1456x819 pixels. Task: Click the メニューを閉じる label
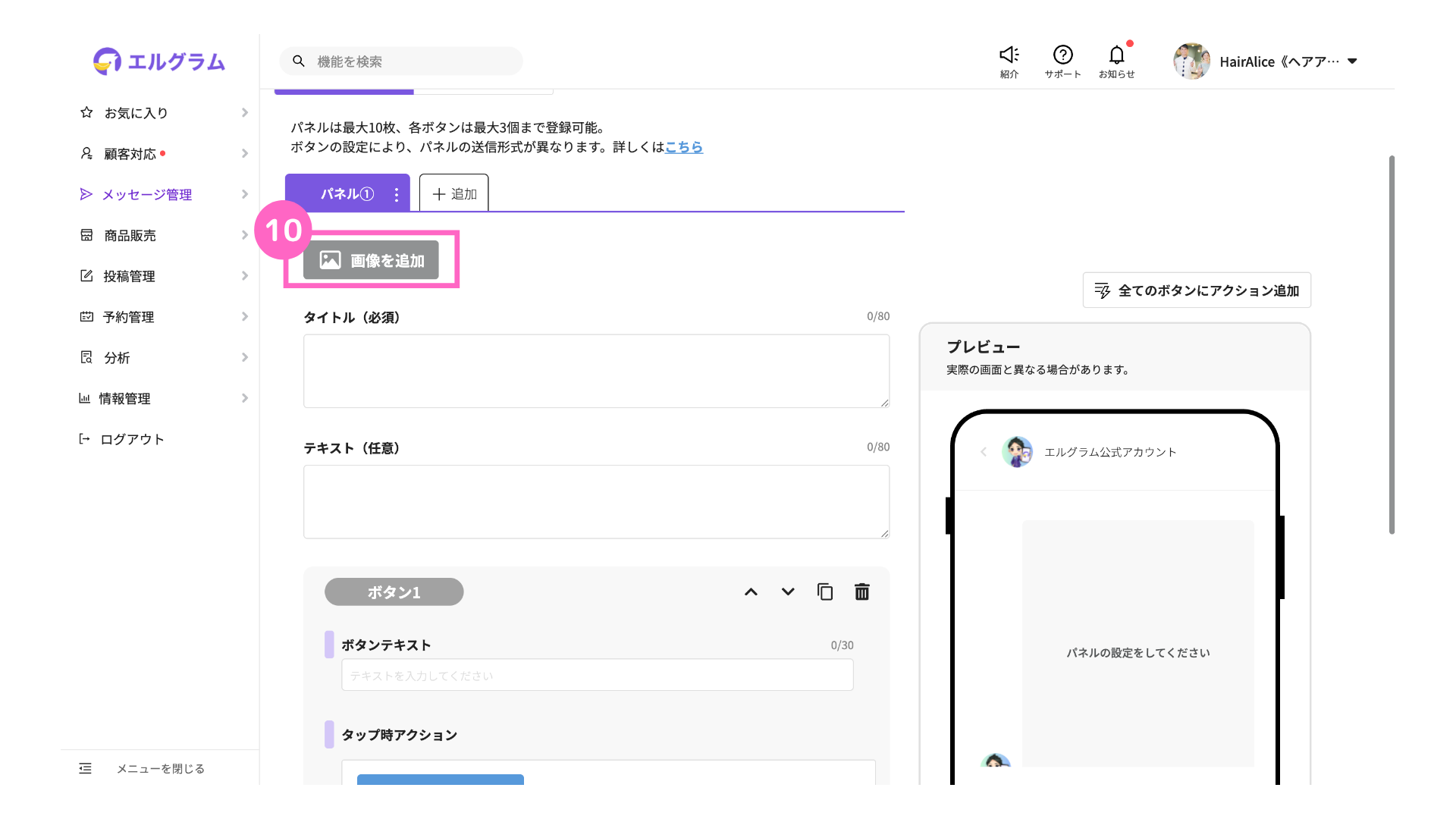pyautogui.click(x=160, y=769)
